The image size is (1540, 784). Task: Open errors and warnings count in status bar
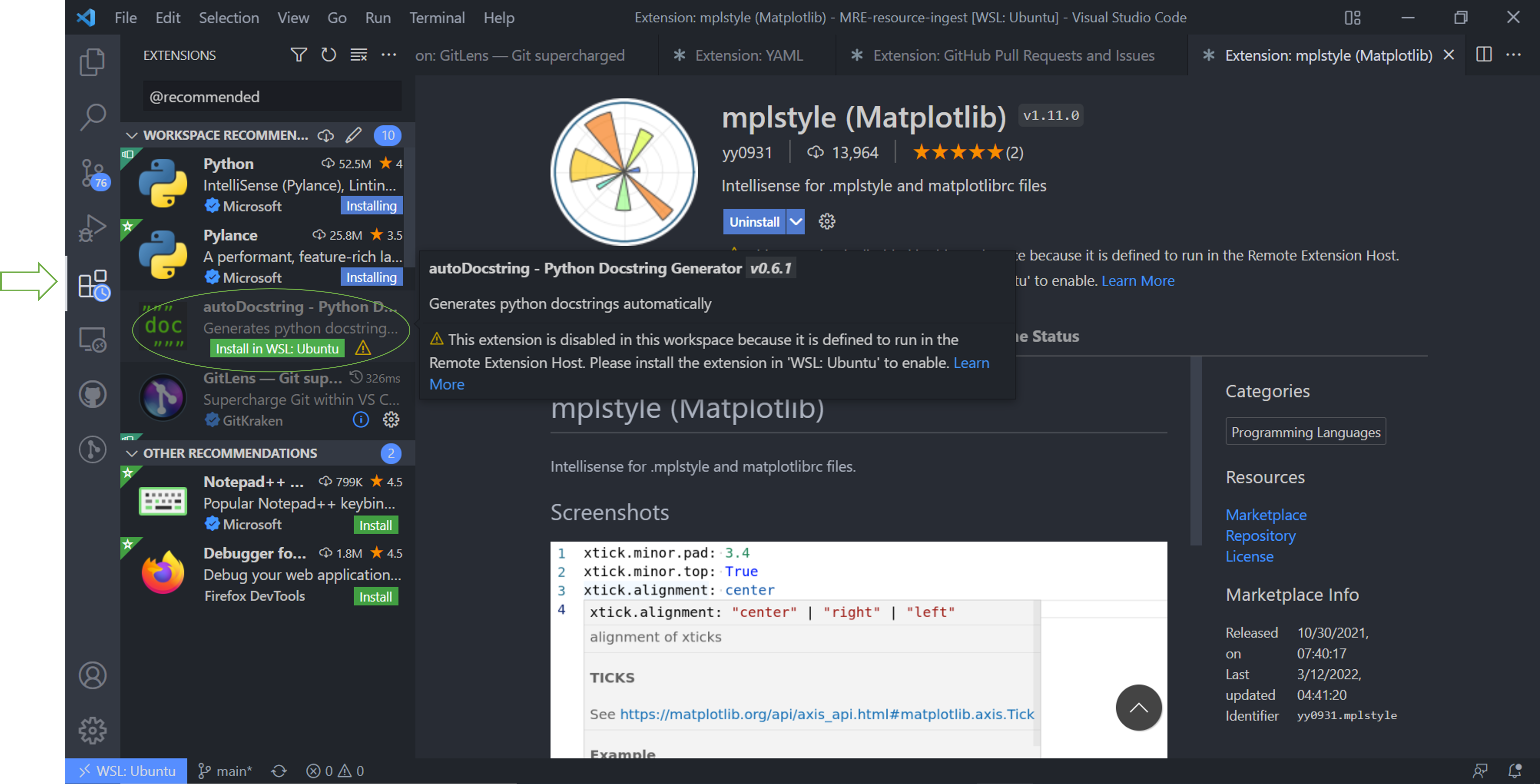335,772
